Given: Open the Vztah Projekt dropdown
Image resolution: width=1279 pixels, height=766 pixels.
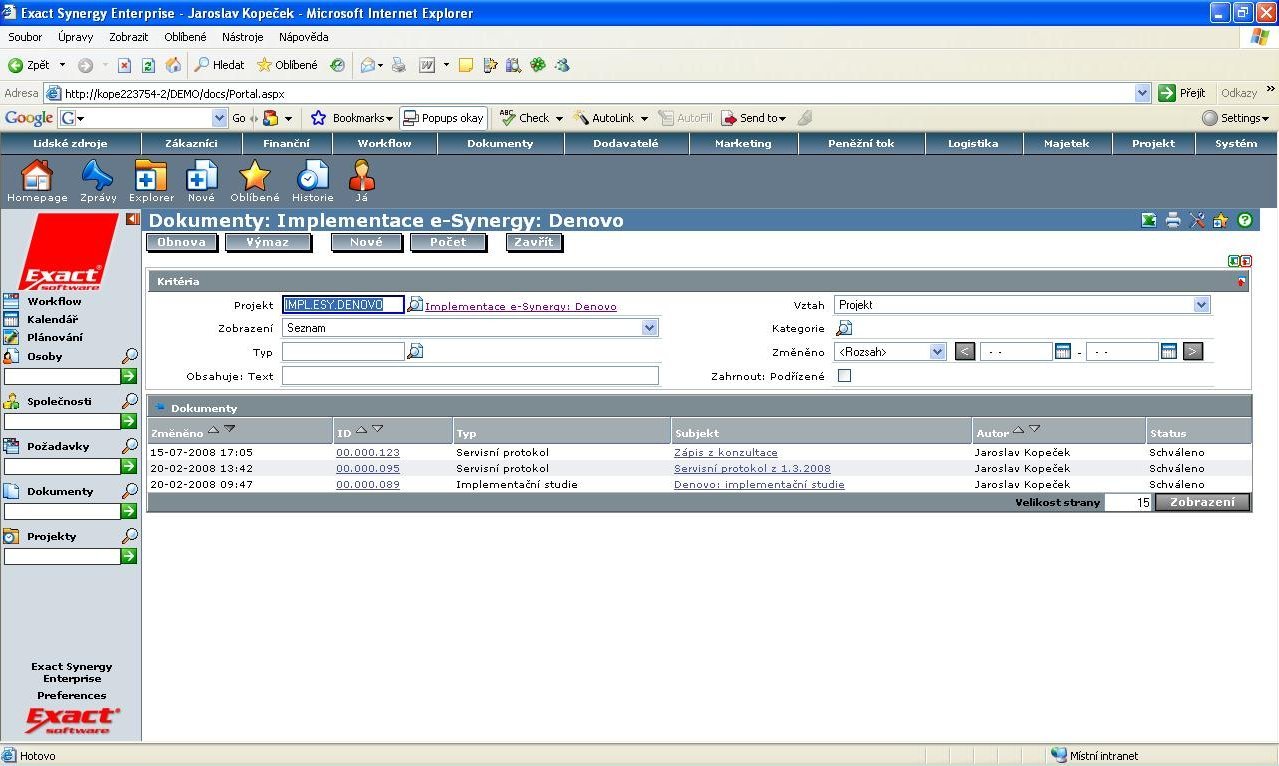Looking at the screenshot, I should (x=1202, y=305).
